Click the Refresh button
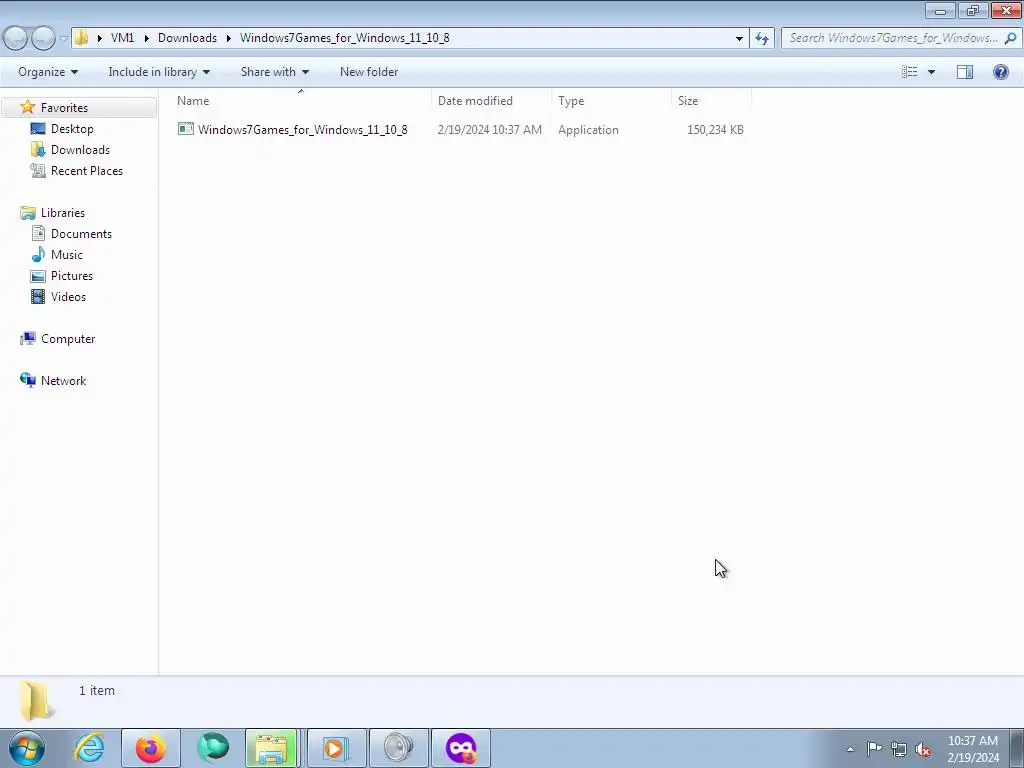The height and width of the screenshot is (768, 1024). [762, 39]
